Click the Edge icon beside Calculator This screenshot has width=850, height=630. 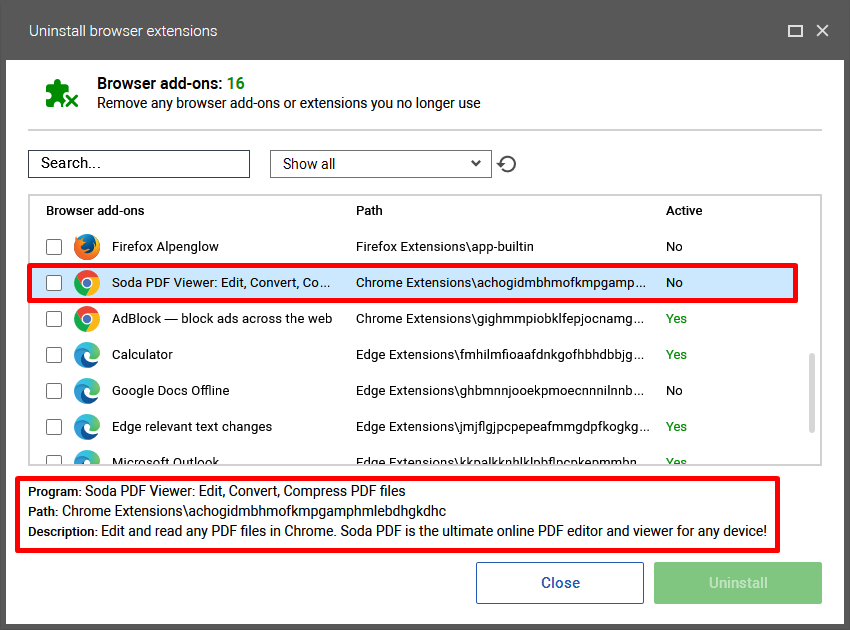(87, 355)
